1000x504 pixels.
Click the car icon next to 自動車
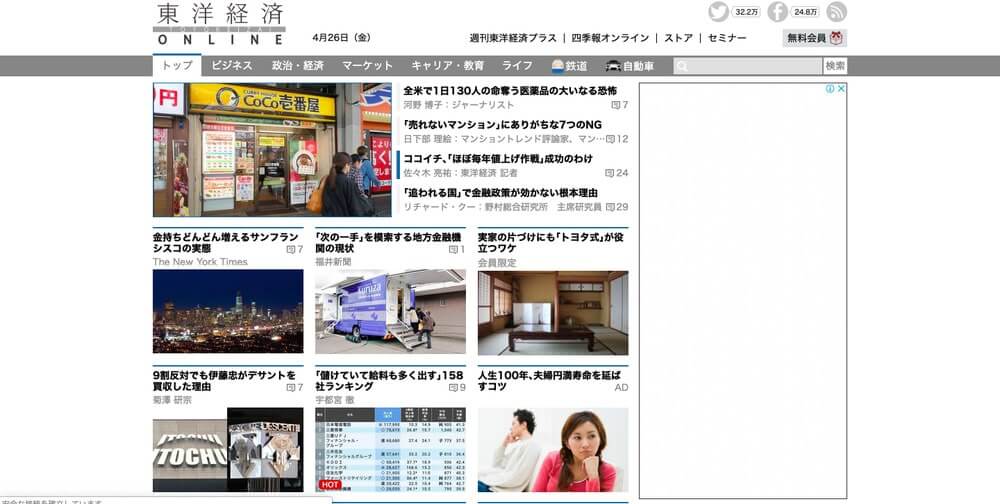(613, 66)
